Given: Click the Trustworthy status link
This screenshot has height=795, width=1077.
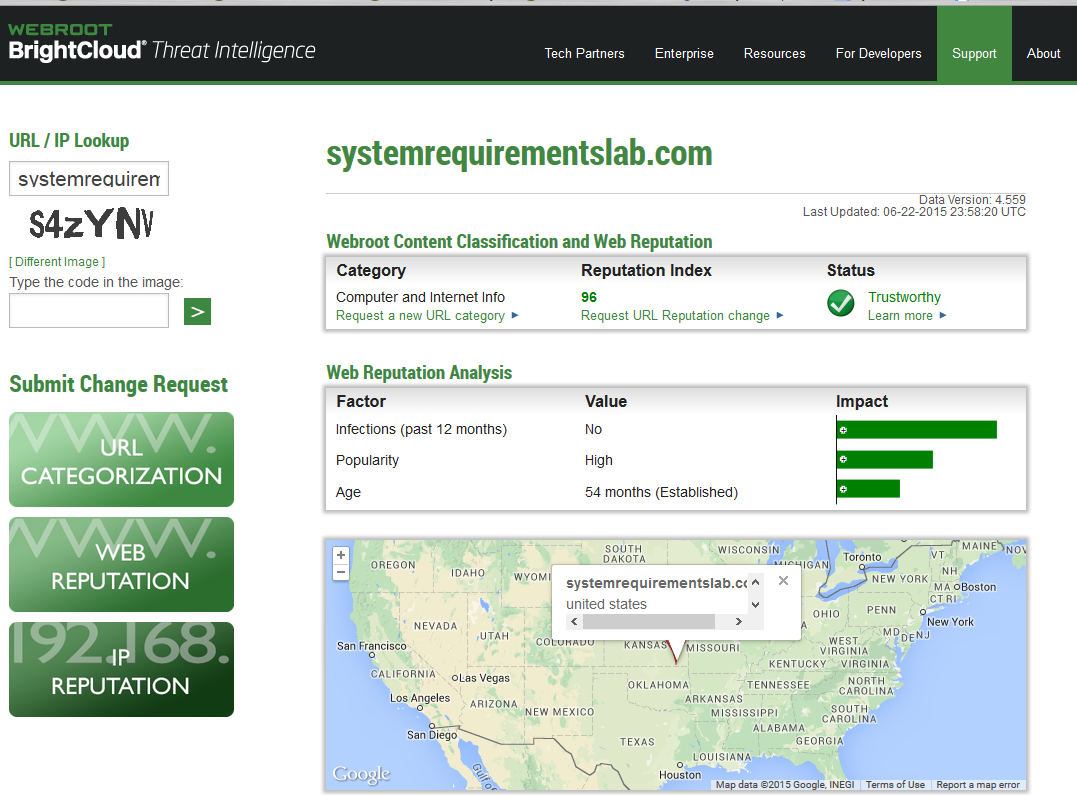Looking at the screenshot, I should click(x=904, y=298).
